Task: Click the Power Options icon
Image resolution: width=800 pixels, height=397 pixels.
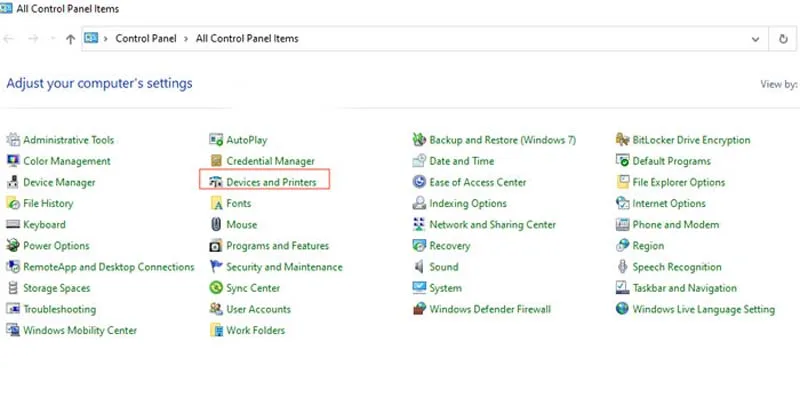Action: (13, 245)
